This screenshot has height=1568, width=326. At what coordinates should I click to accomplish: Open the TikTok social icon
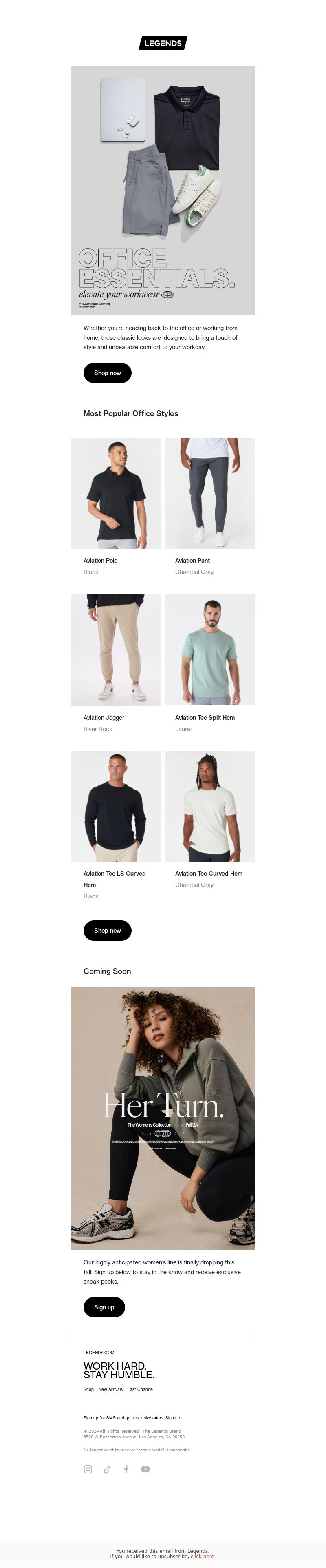107,1469
